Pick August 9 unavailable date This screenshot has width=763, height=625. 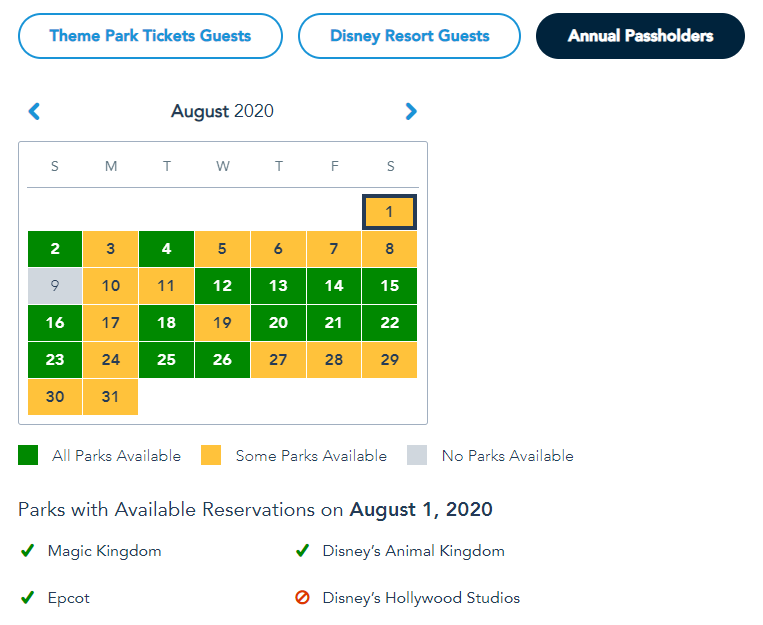pos(55,286)
